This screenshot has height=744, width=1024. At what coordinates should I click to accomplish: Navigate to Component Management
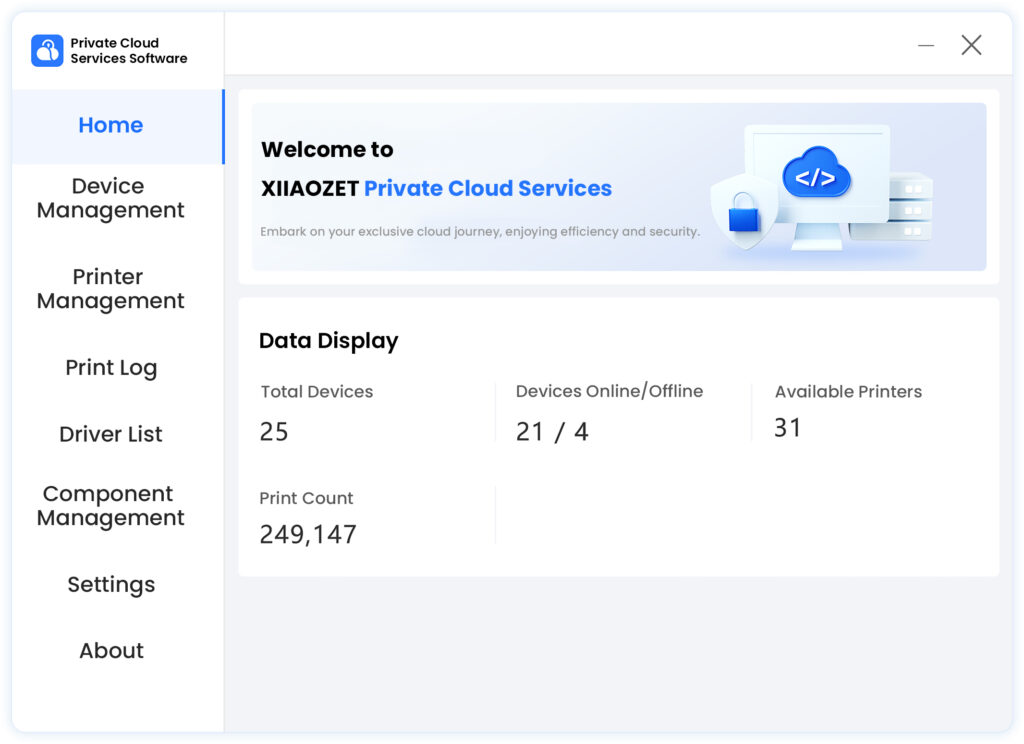tap(111, 506)
